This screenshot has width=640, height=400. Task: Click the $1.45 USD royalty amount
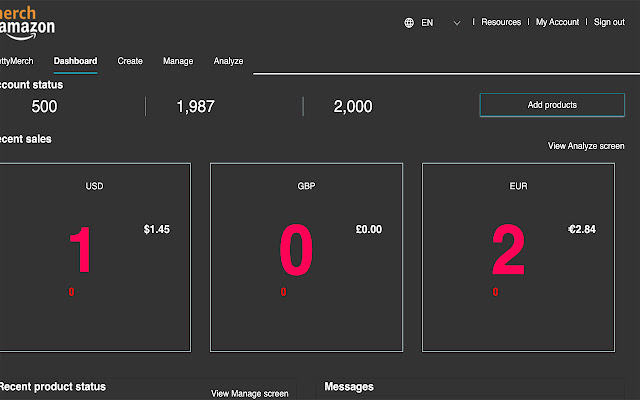pos(156,229)
